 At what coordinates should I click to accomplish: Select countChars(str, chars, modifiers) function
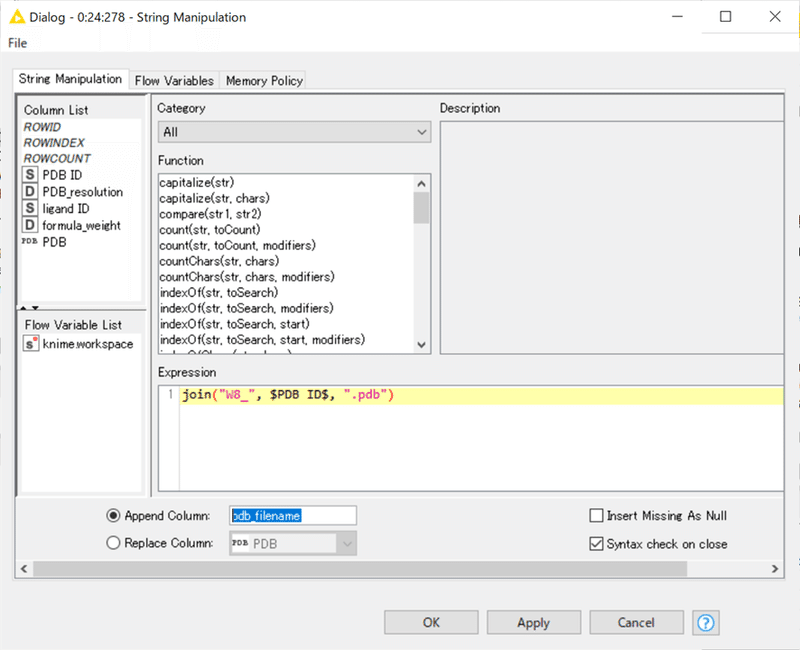click(x=247, y=277)
